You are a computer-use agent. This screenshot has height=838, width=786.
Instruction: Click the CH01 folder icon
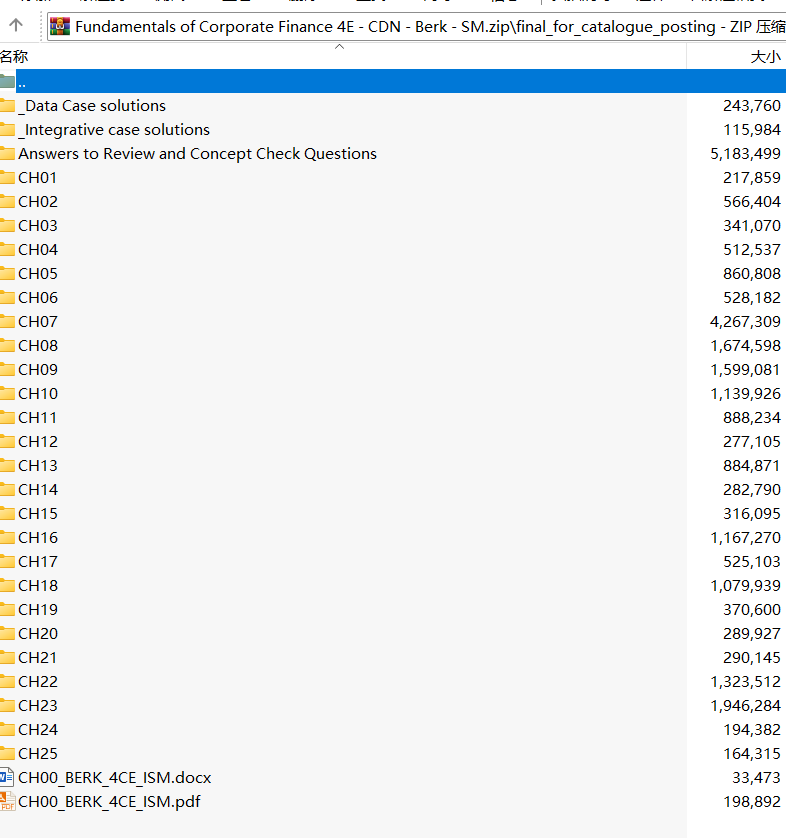[x=7, y=177]
